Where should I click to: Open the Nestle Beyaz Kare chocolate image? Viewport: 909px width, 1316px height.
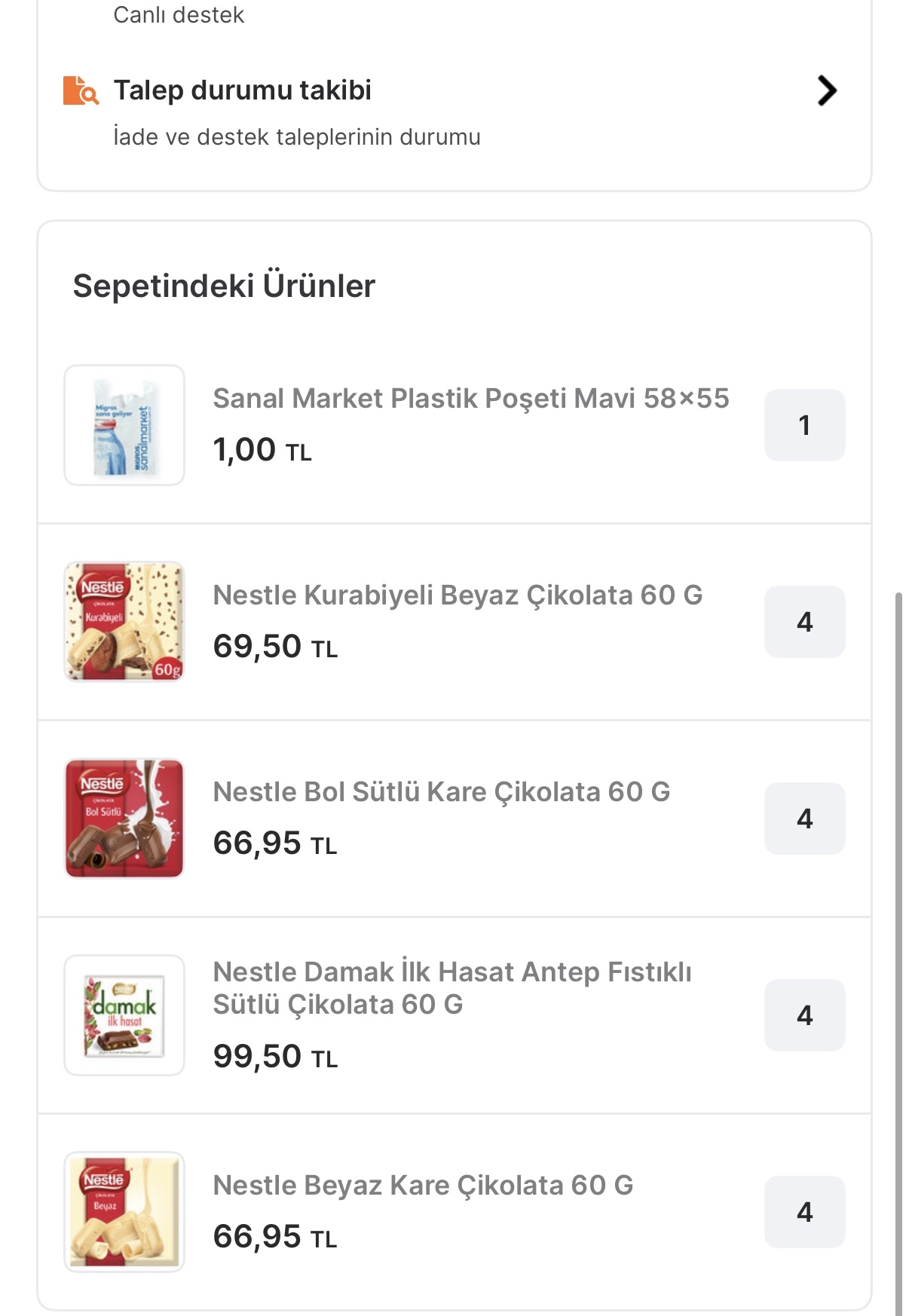click(124, 1212)
